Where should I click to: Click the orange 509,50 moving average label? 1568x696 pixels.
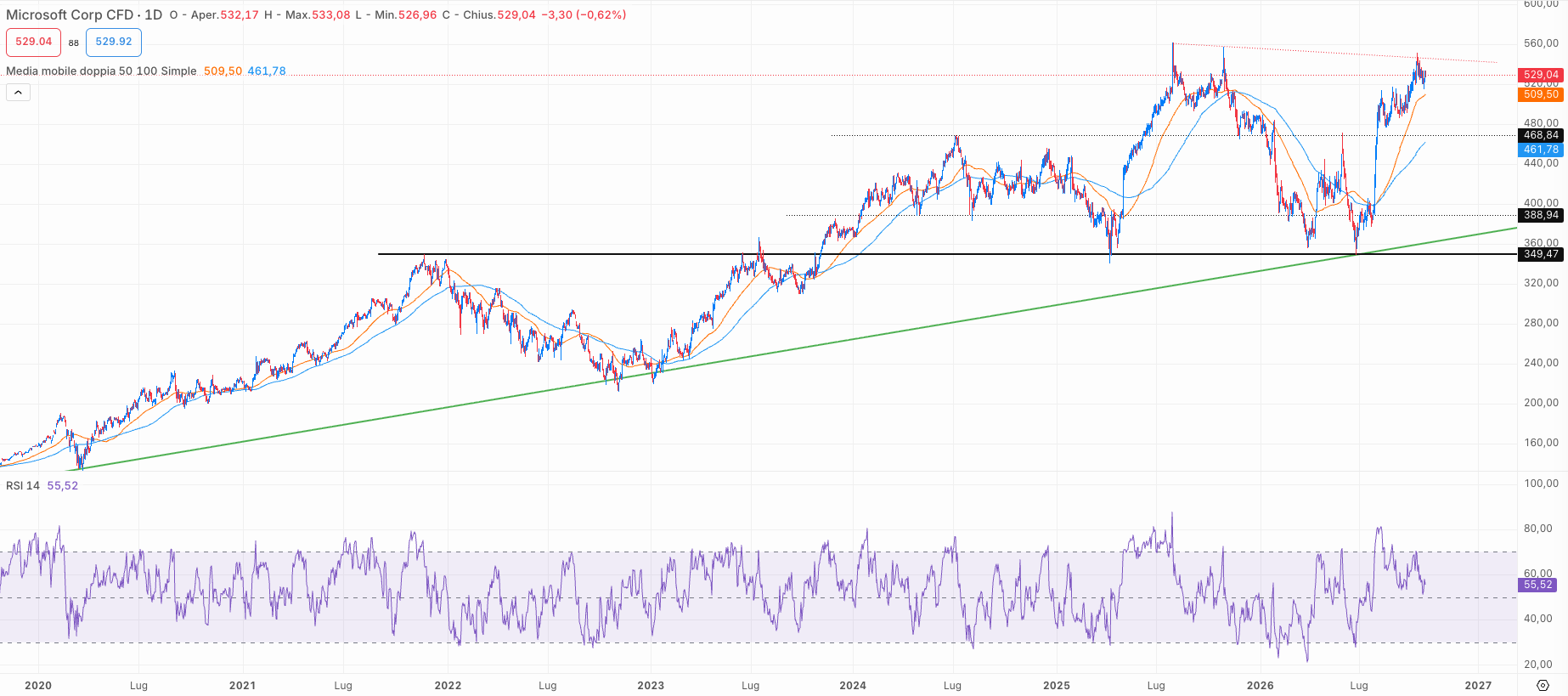pos(1541,94)
